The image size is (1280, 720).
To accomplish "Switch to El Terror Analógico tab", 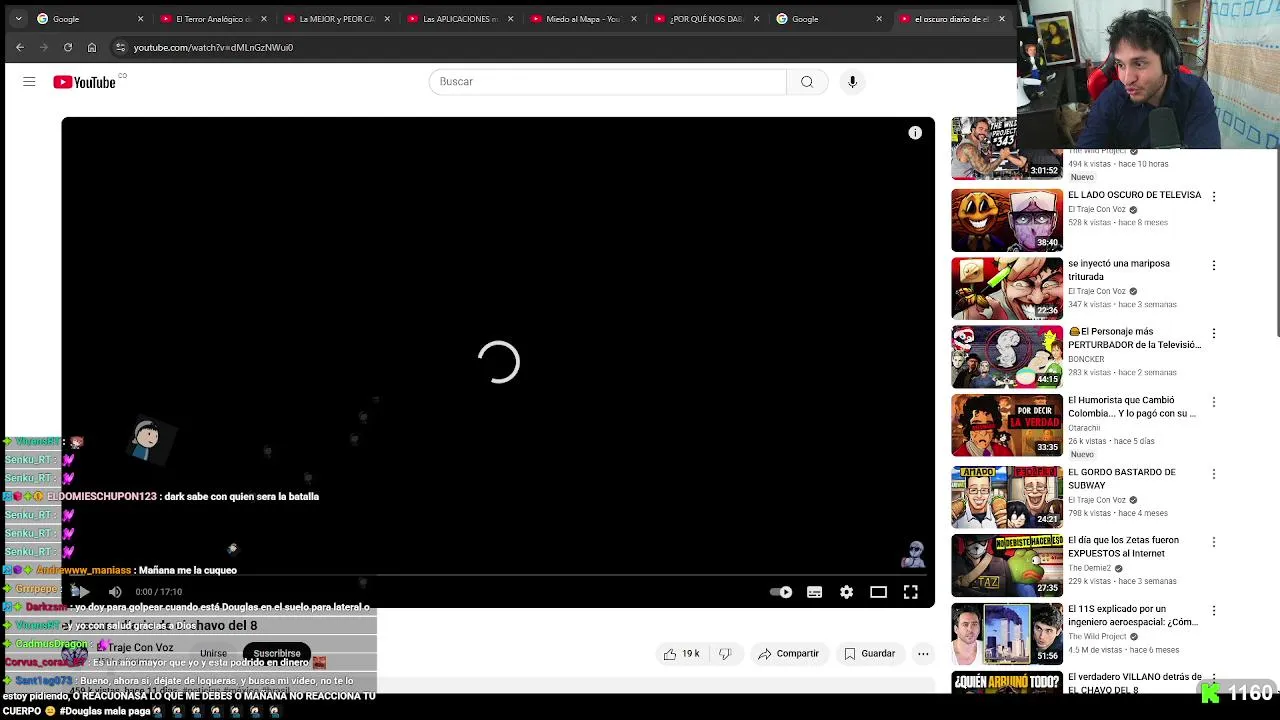I will [x=213, y=19].
